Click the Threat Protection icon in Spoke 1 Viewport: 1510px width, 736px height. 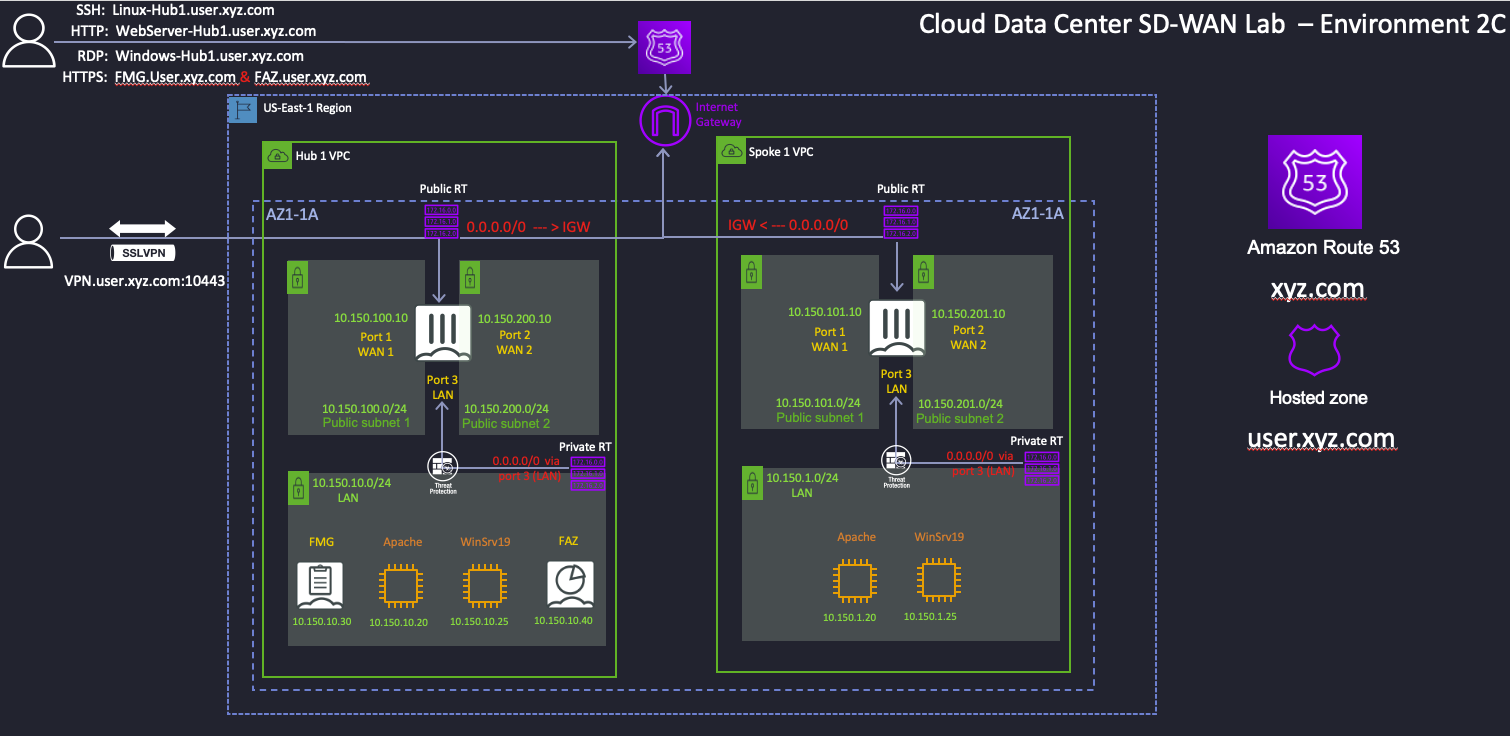tap(895, 460)
